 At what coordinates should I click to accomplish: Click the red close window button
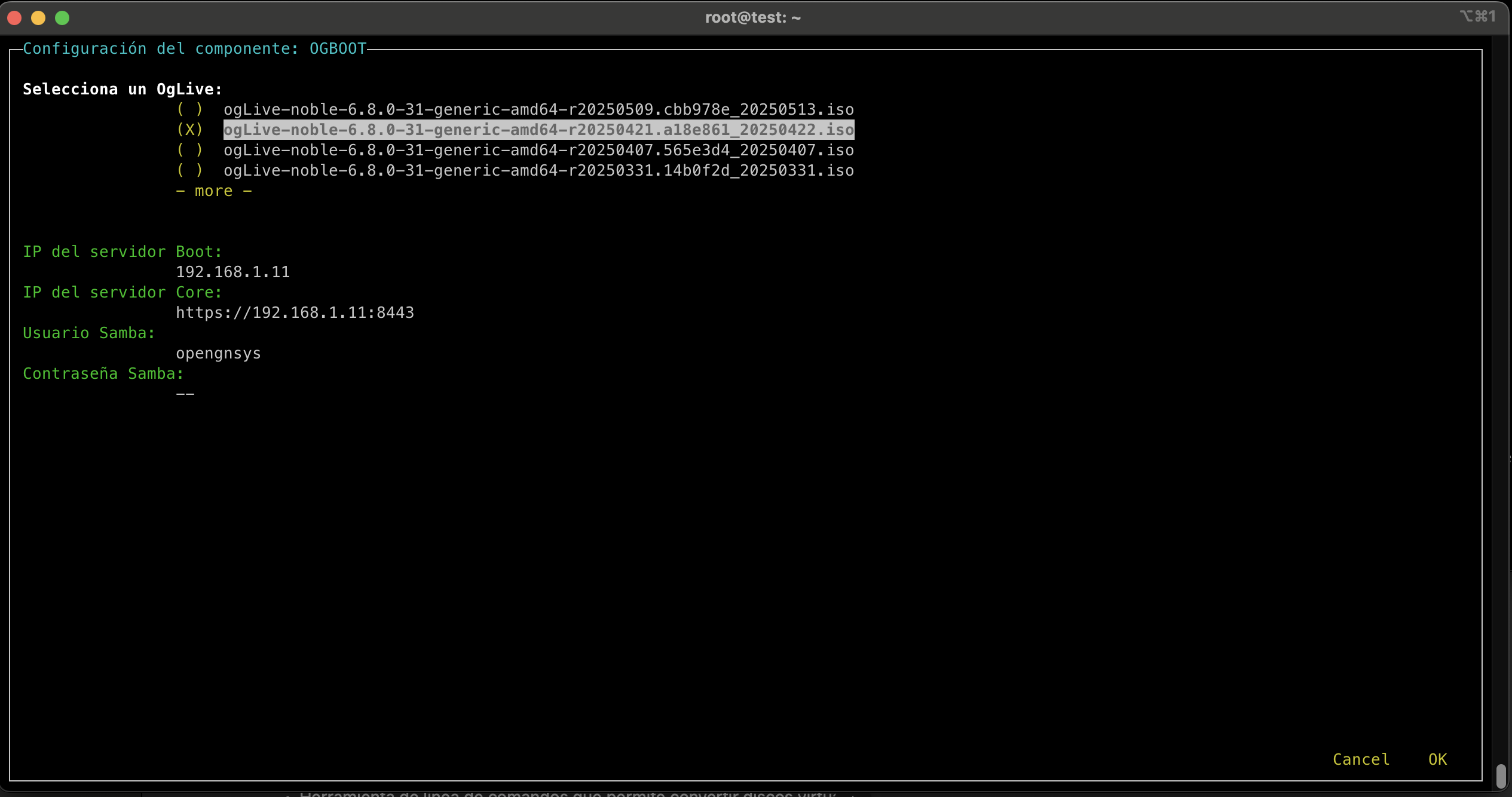click(15, 18)
